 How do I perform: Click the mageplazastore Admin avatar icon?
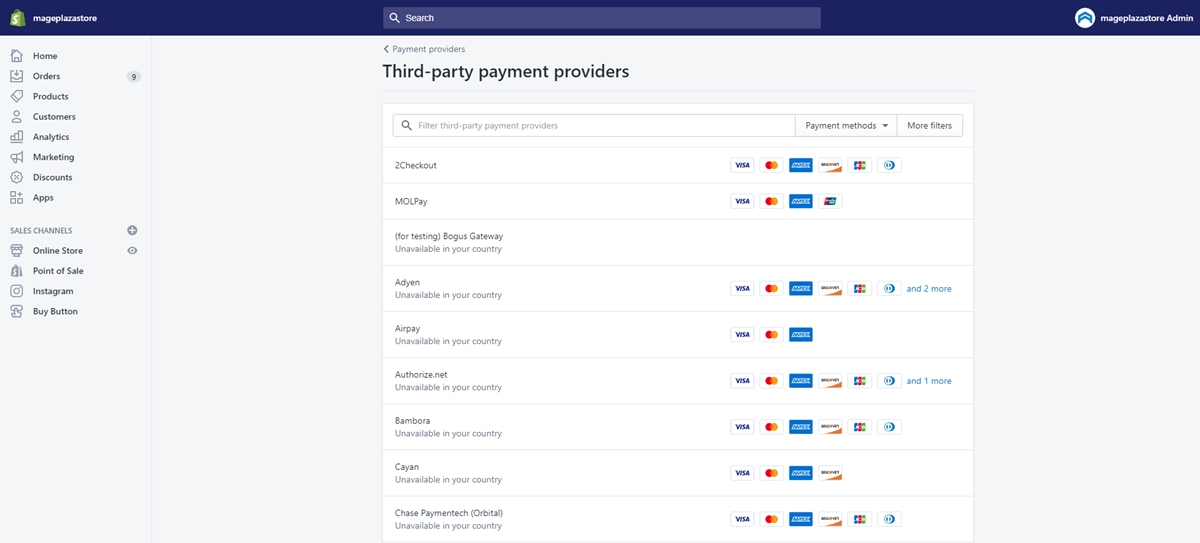(1085, 18)
